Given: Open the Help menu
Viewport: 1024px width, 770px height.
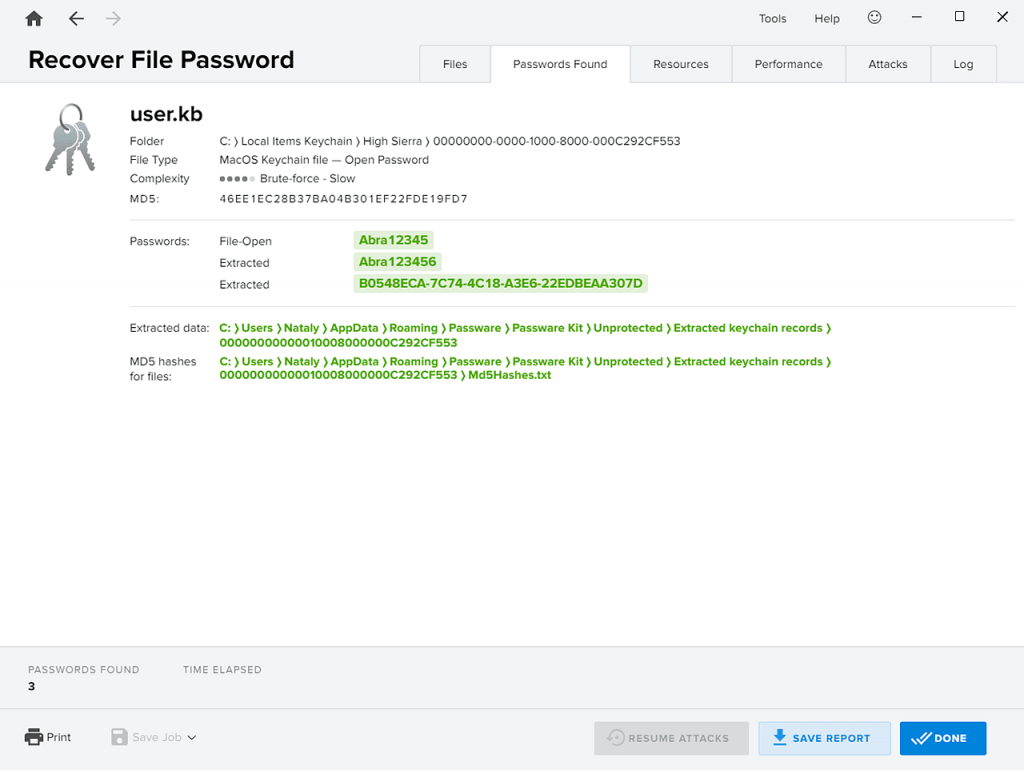Looking at the screenshot, I should pyautogui.click(x=827, y=18).
